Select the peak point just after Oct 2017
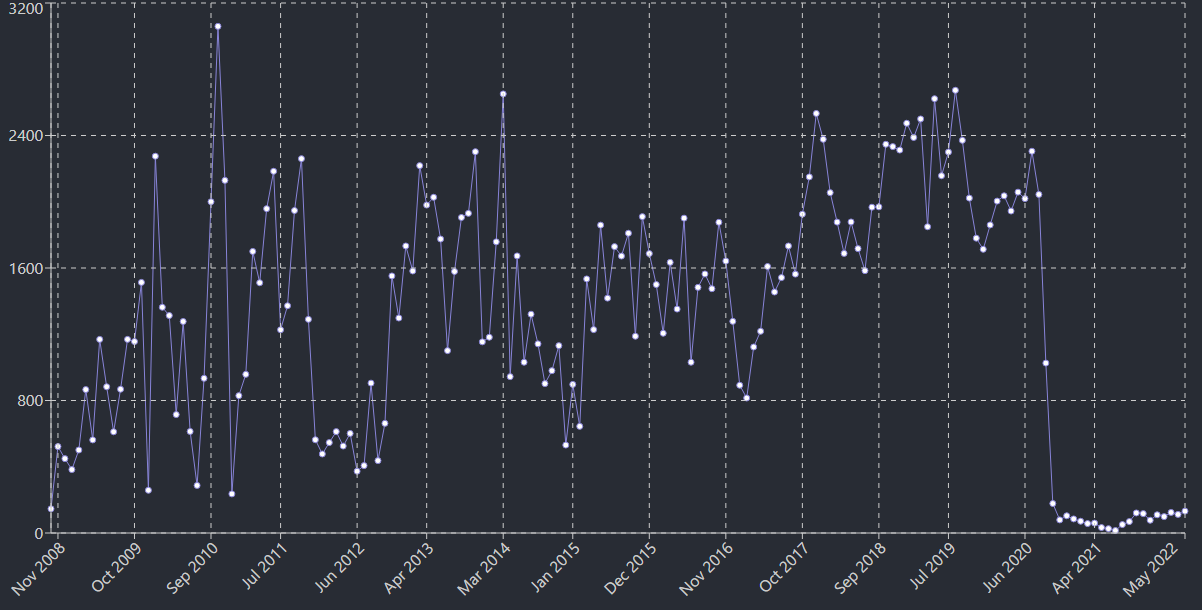1202x610 pixels. pos(816,113)
